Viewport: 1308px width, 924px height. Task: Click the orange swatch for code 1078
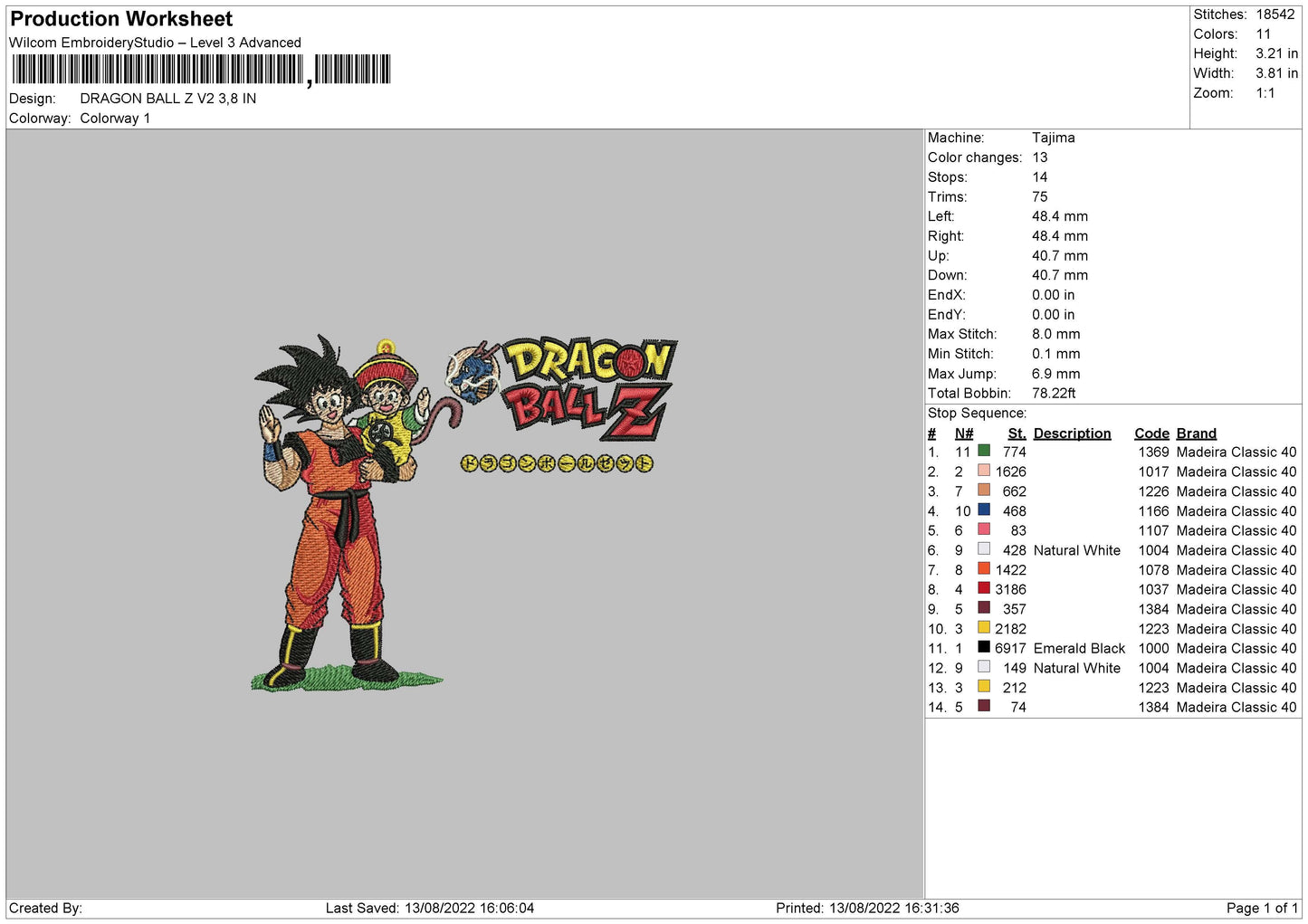point(984,568)
